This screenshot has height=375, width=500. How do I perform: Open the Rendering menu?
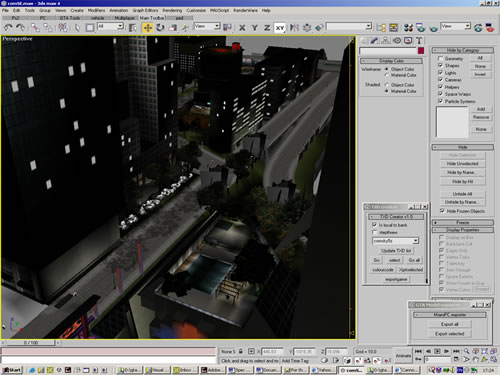172,10
